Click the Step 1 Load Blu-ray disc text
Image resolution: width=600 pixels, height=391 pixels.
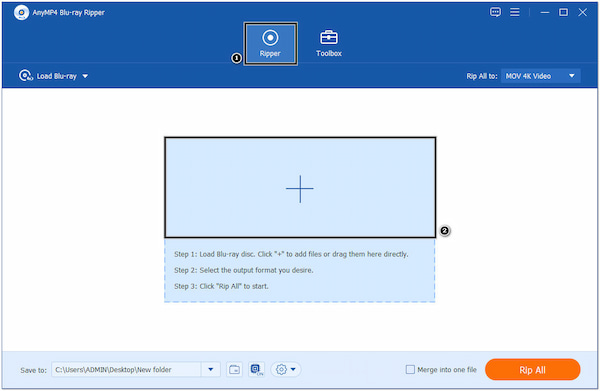291,254
